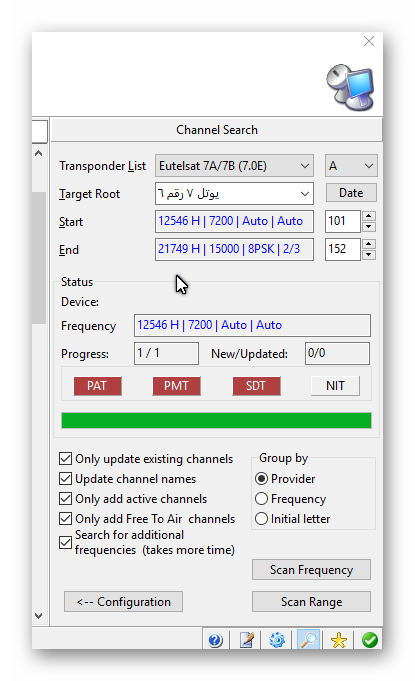The width and height of the screenshot is (415, 681).
Task: Click the satellite dish and monitor icon
Action: (350, 87)
